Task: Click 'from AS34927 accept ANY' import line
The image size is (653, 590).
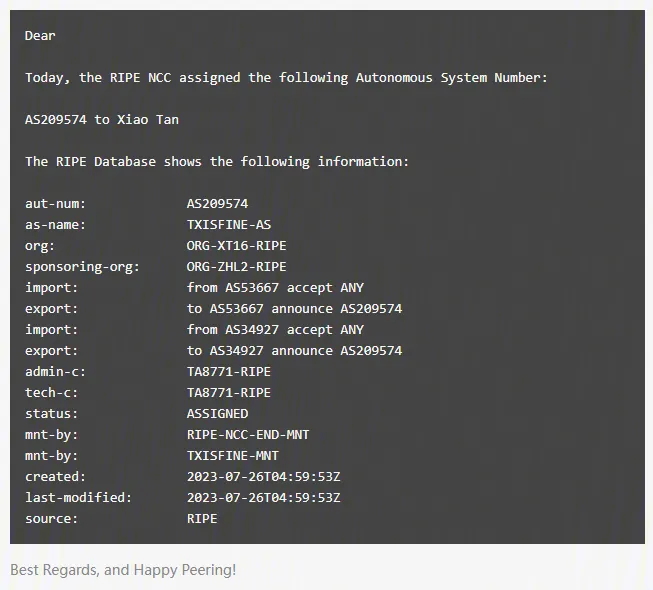Action: [275, 330]
